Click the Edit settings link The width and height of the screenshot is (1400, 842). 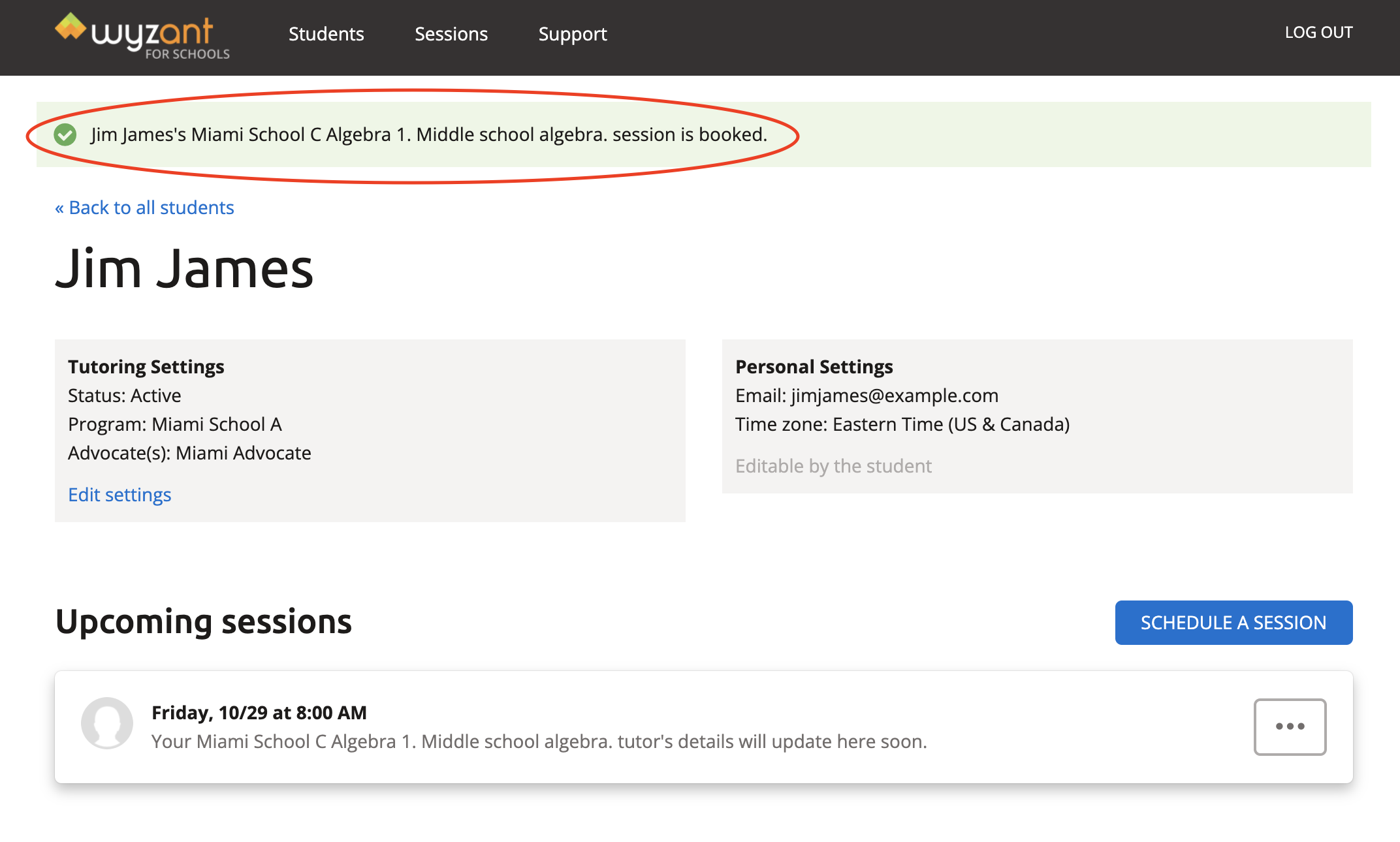119,494
